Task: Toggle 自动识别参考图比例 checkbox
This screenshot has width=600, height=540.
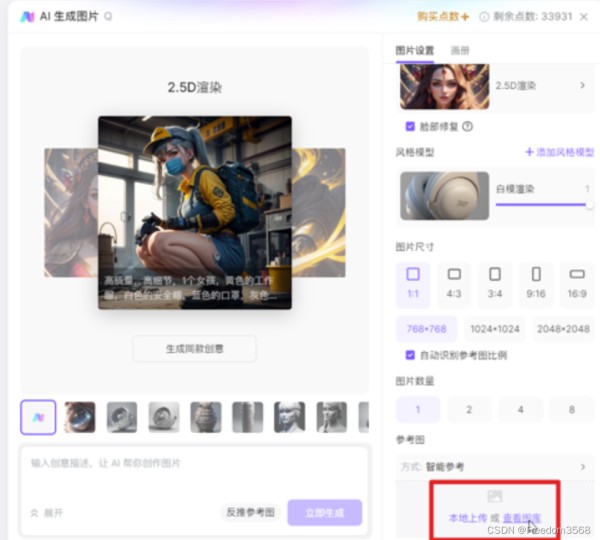Action: (x=410, y=355)
